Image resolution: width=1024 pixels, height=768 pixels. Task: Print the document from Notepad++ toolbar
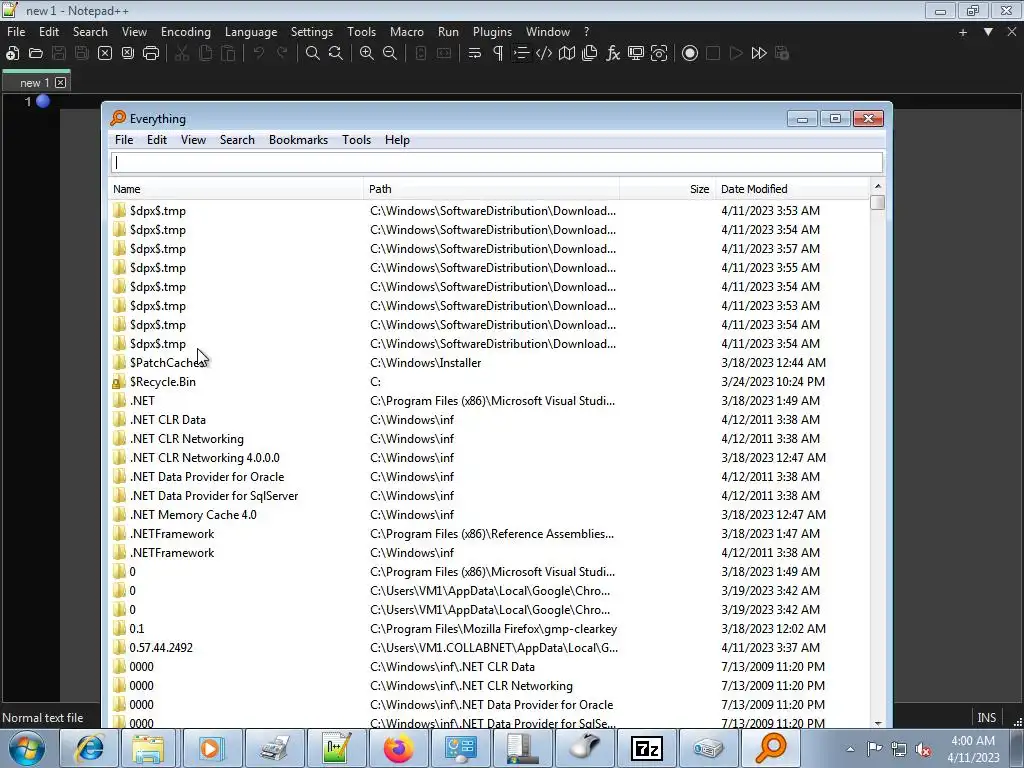151,54
